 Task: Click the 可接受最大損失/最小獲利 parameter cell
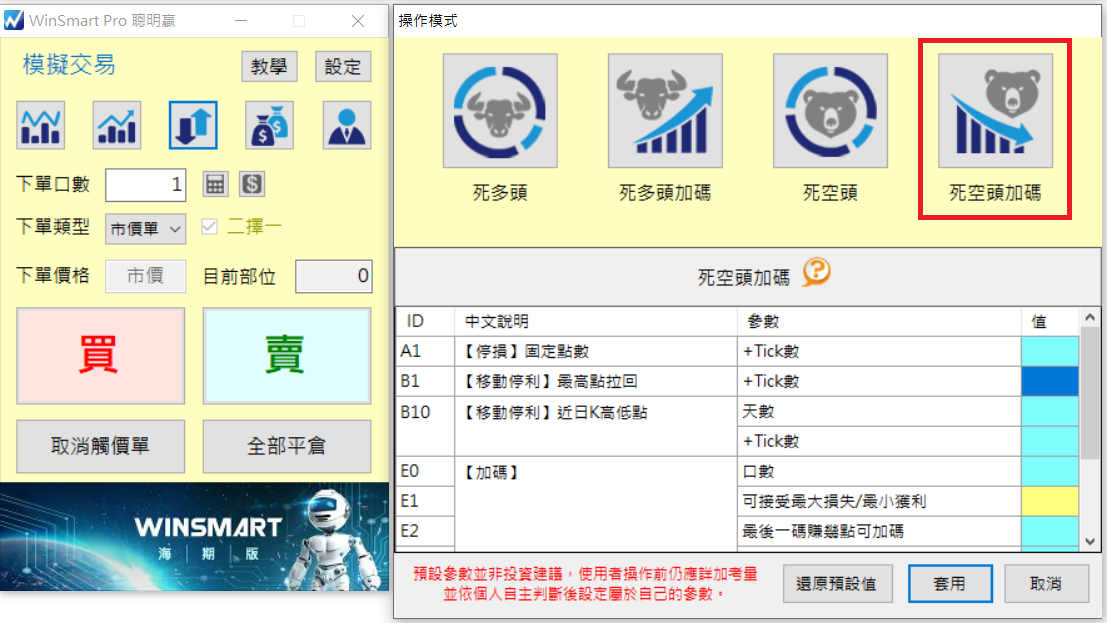coord(879,501)
